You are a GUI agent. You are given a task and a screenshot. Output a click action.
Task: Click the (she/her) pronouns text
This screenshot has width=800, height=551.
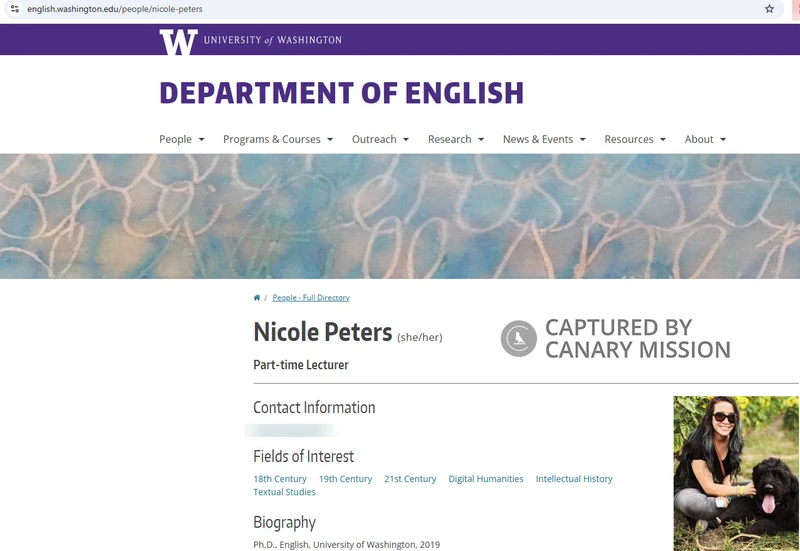coord(420,337)
